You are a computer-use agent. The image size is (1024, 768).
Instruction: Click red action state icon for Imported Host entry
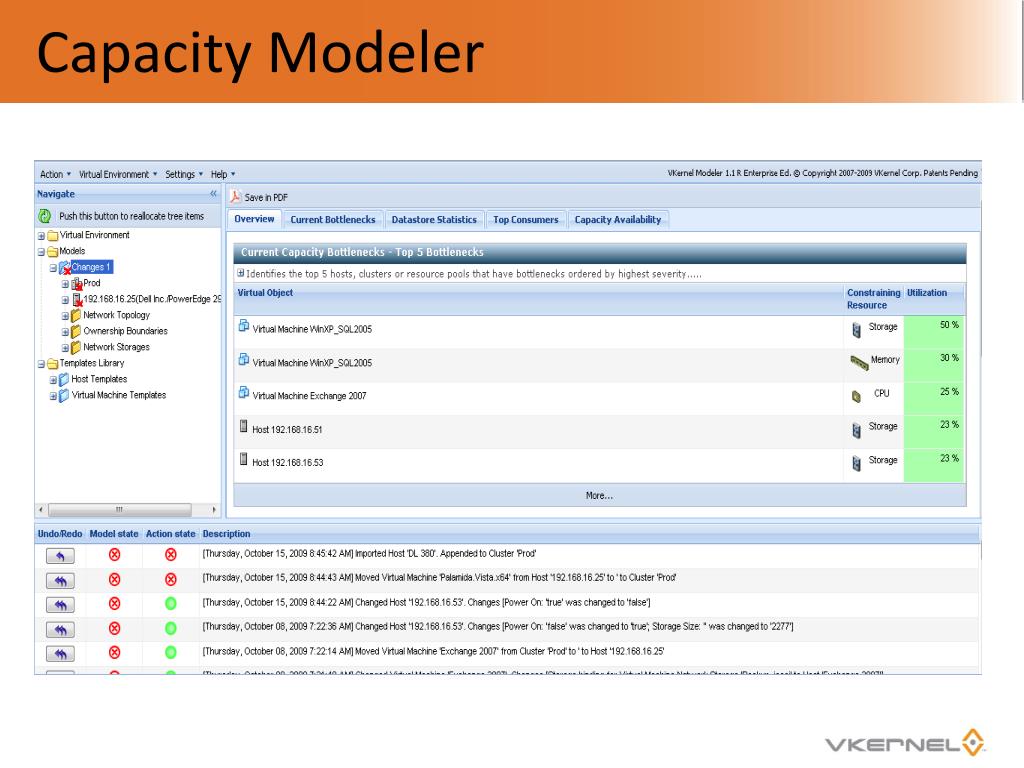(170, 554)
